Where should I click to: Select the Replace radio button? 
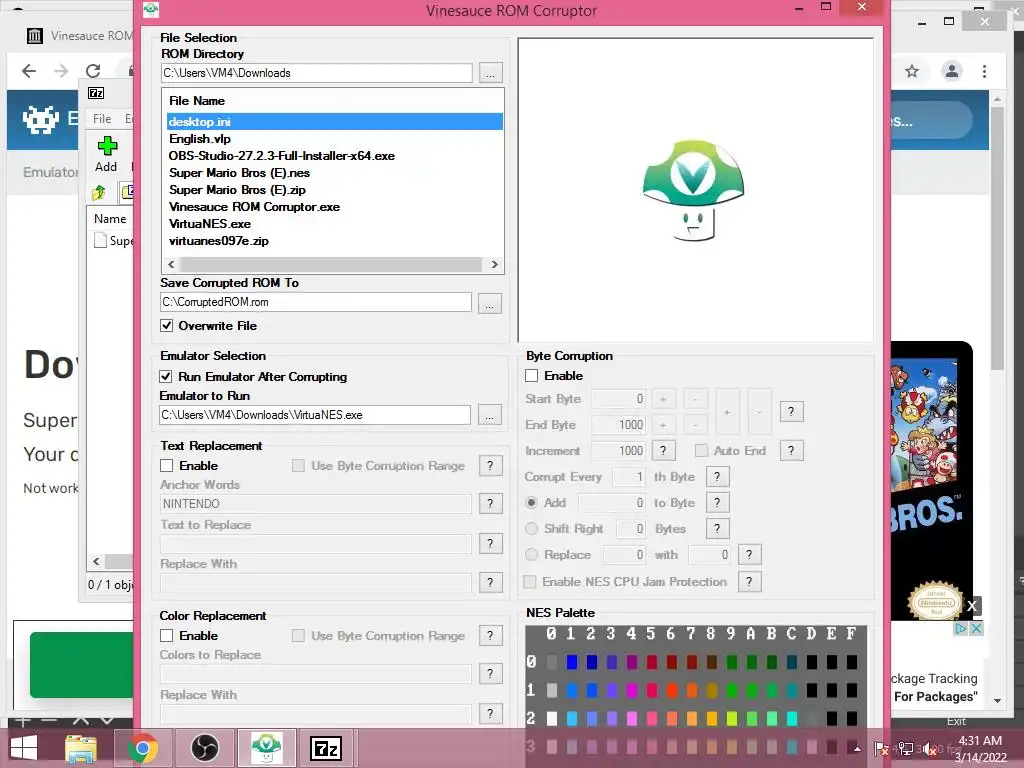tap(532, 554)
